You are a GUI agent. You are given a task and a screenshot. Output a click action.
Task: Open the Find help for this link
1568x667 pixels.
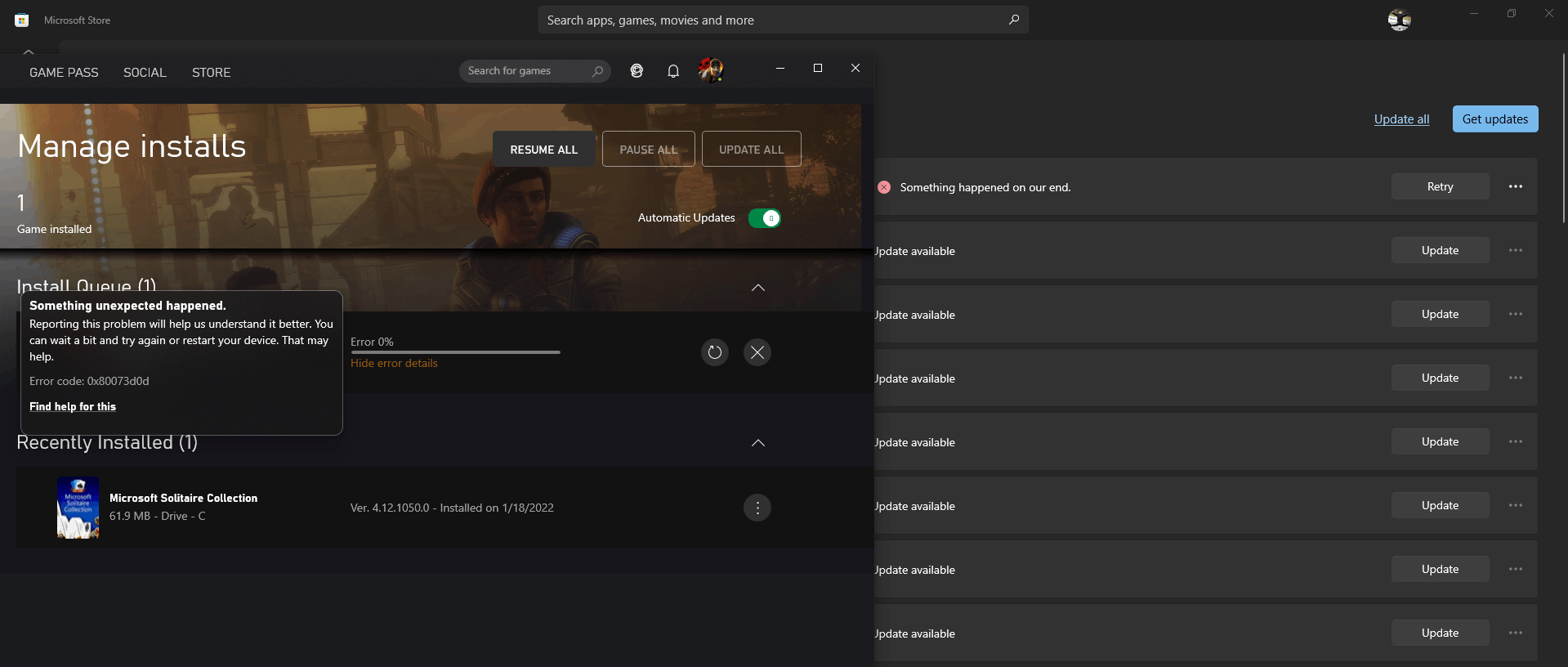tap(73, 407)
